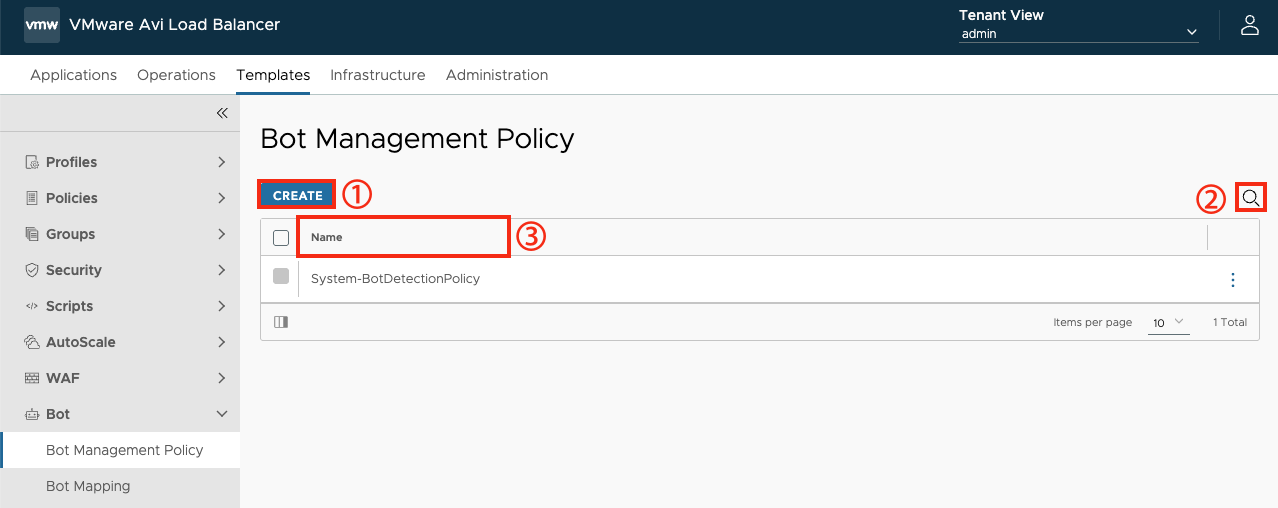The height and width of the screenshot is (508, 1278).
Task: Open Bot Mapping sidebar item
Action: (x=120, y=486)
